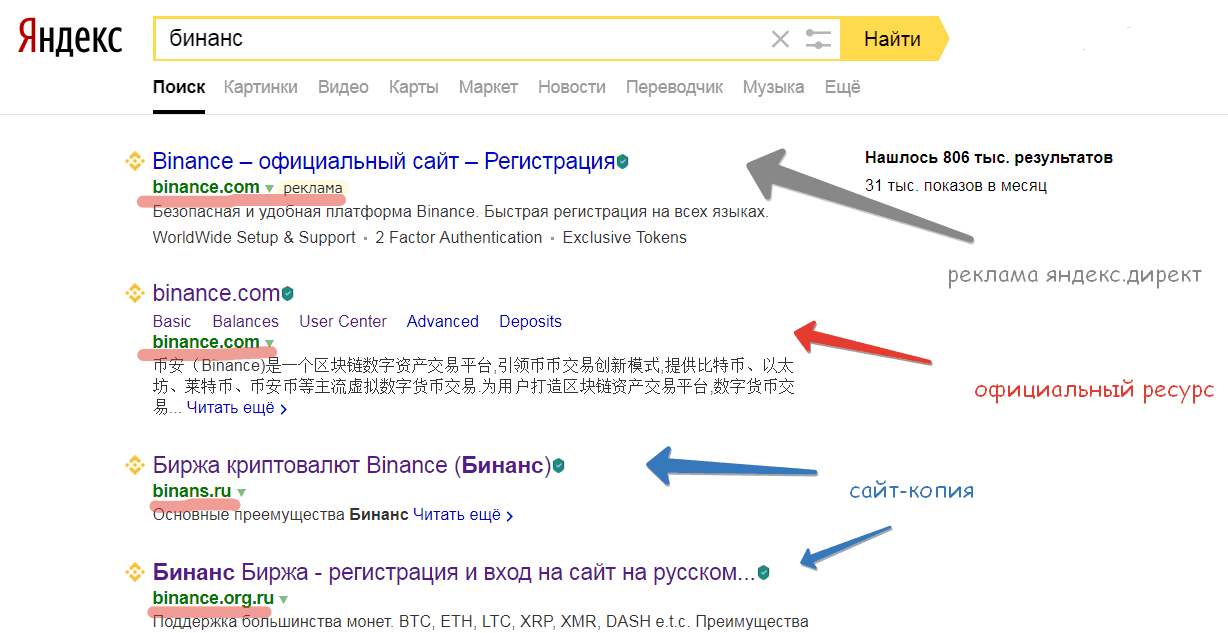Click the Yandex logo
Image resolution: width=1228 pixels, height=633 pixels.
point(70,39)
